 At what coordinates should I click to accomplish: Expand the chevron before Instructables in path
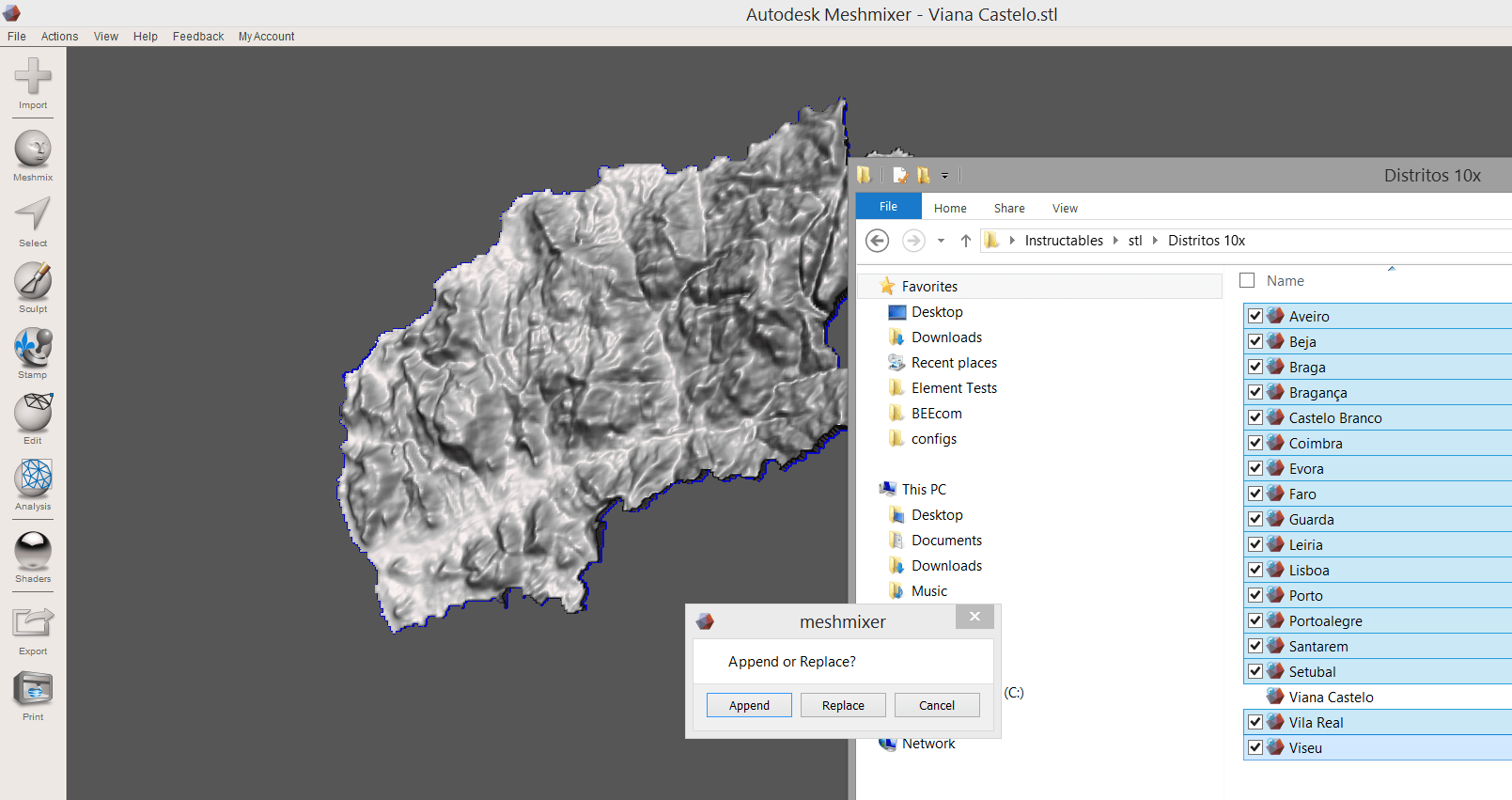[x=1012, y=241]
